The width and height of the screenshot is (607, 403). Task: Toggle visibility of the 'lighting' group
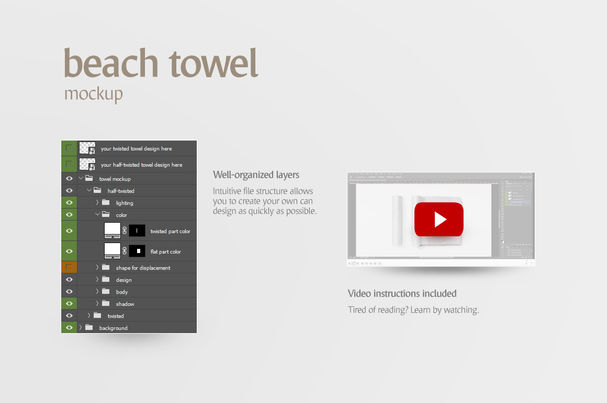(x=69, y=202)
